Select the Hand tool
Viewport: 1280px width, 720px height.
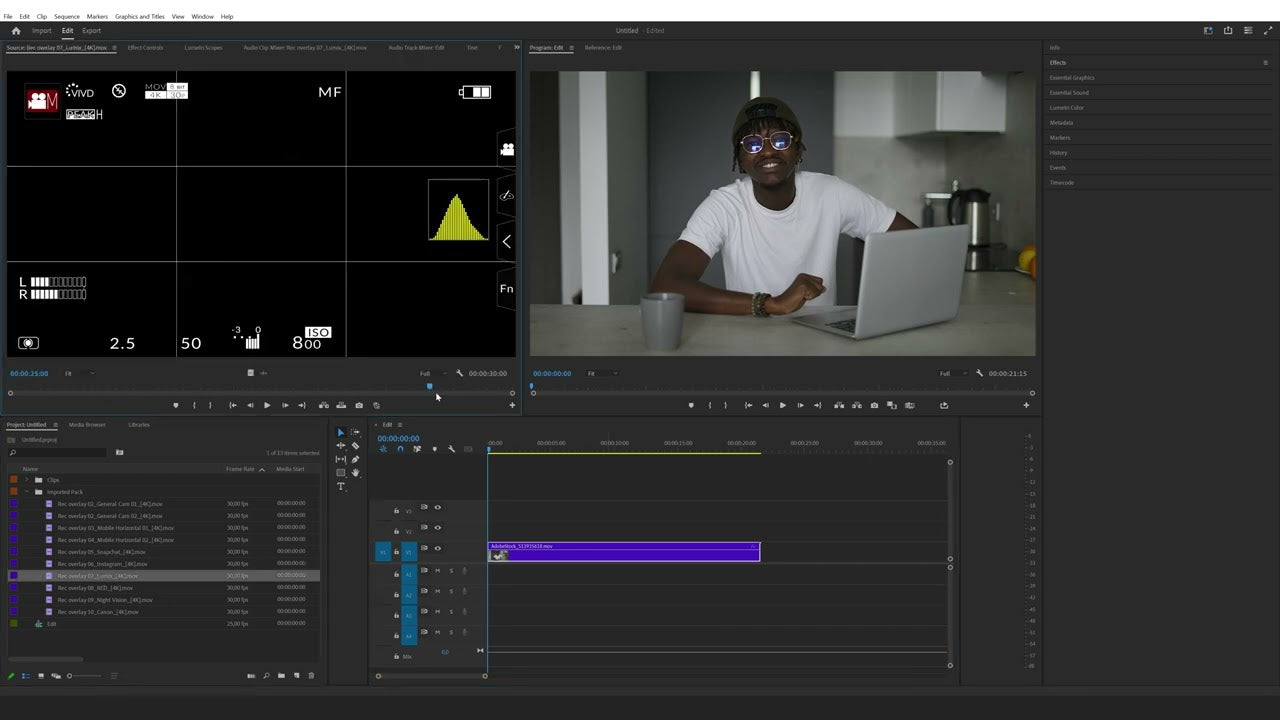point(355,472)
